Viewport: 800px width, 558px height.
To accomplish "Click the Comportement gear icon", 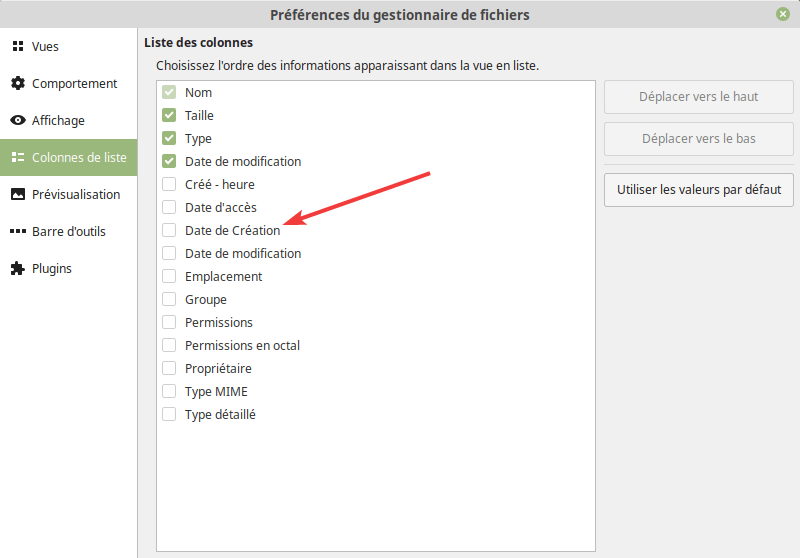I will pyautogui.click(x=17, y=84).
